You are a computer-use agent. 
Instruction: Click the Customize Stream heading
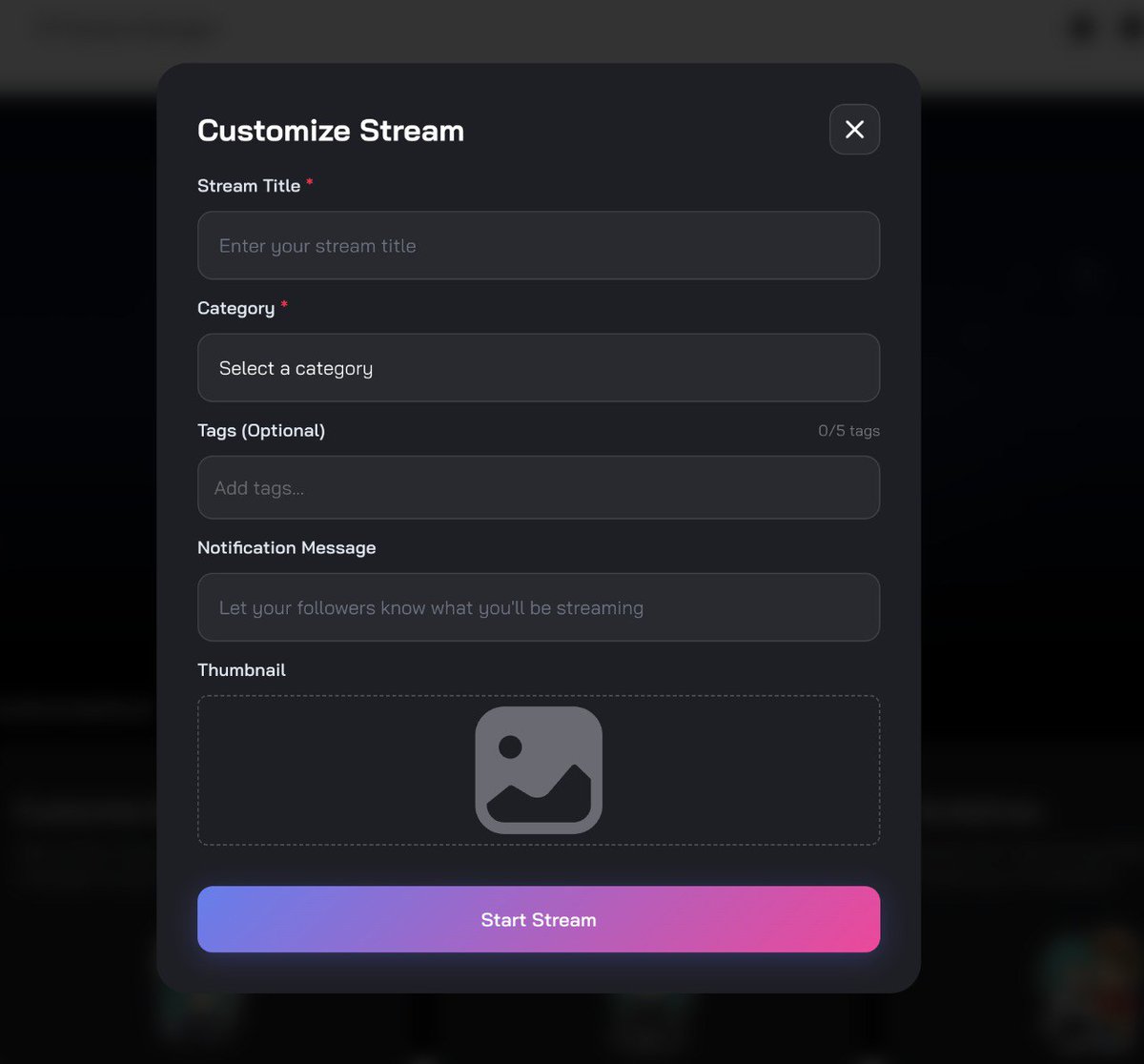331,131
